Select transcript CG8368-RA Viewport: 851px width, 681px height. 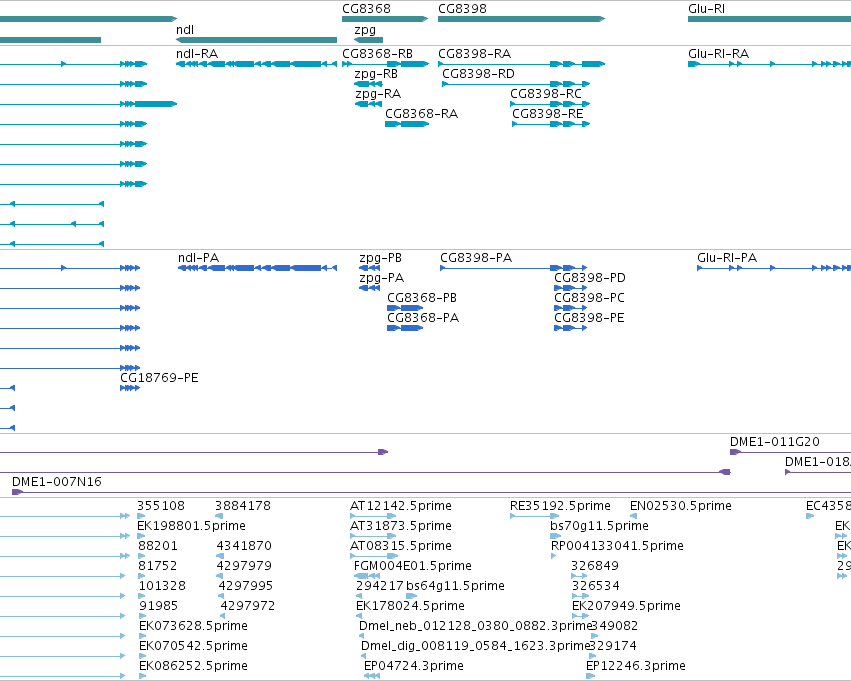click(x=407, y=124)
